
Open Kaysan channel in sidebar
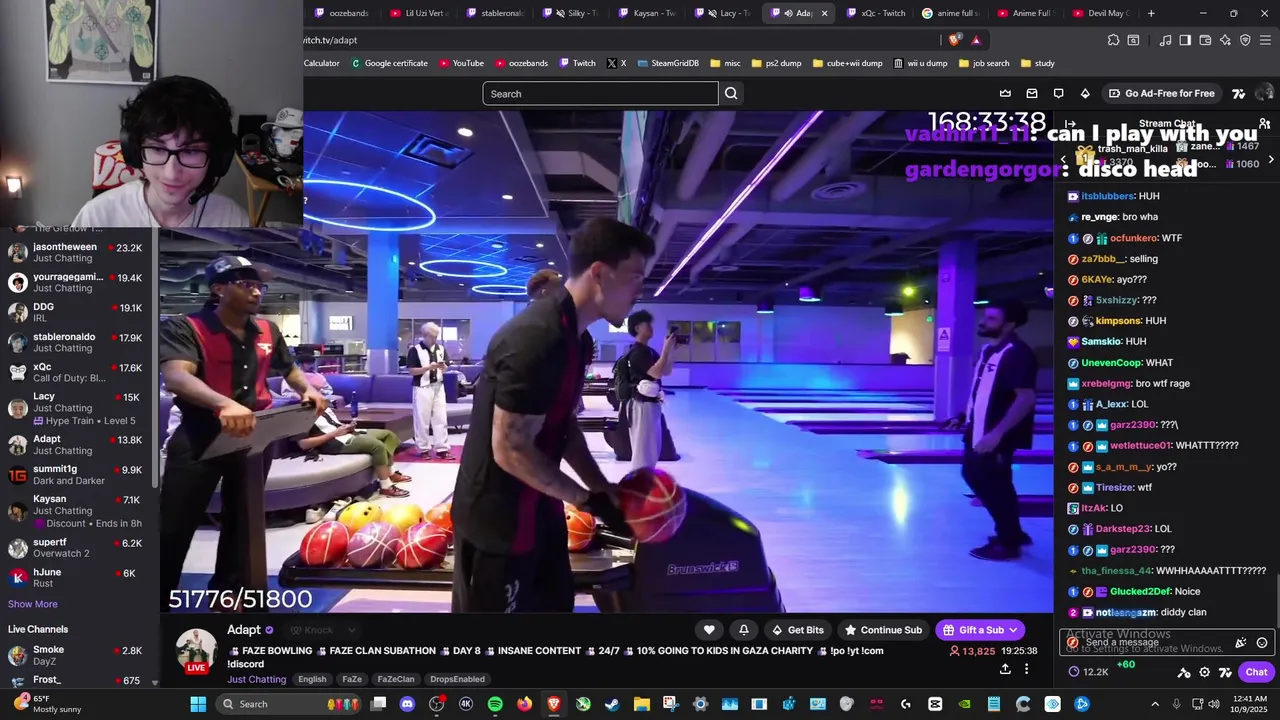click(x=76, y=510)
